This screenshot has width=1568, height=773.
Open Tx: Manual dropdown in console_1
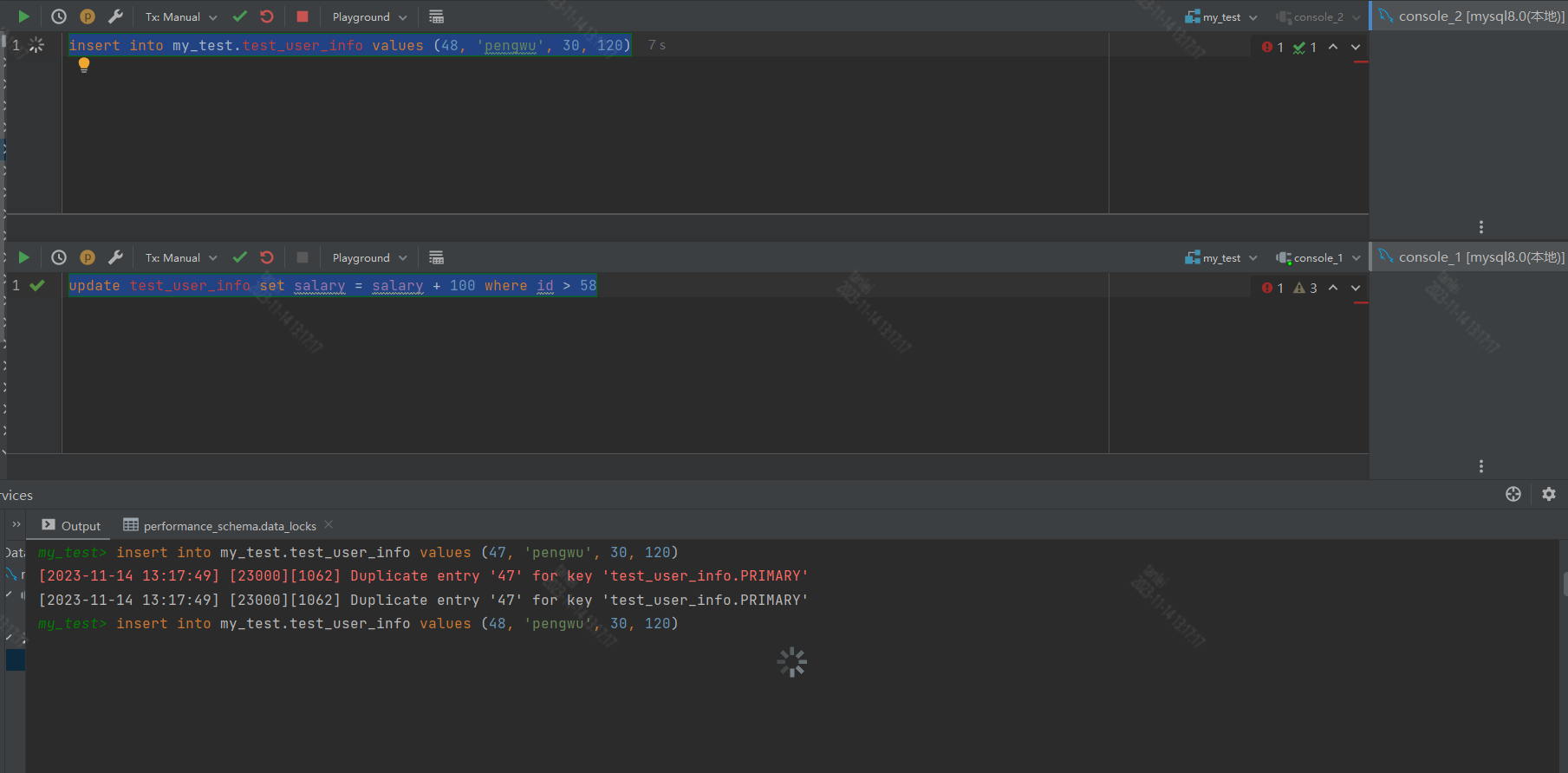181,257
